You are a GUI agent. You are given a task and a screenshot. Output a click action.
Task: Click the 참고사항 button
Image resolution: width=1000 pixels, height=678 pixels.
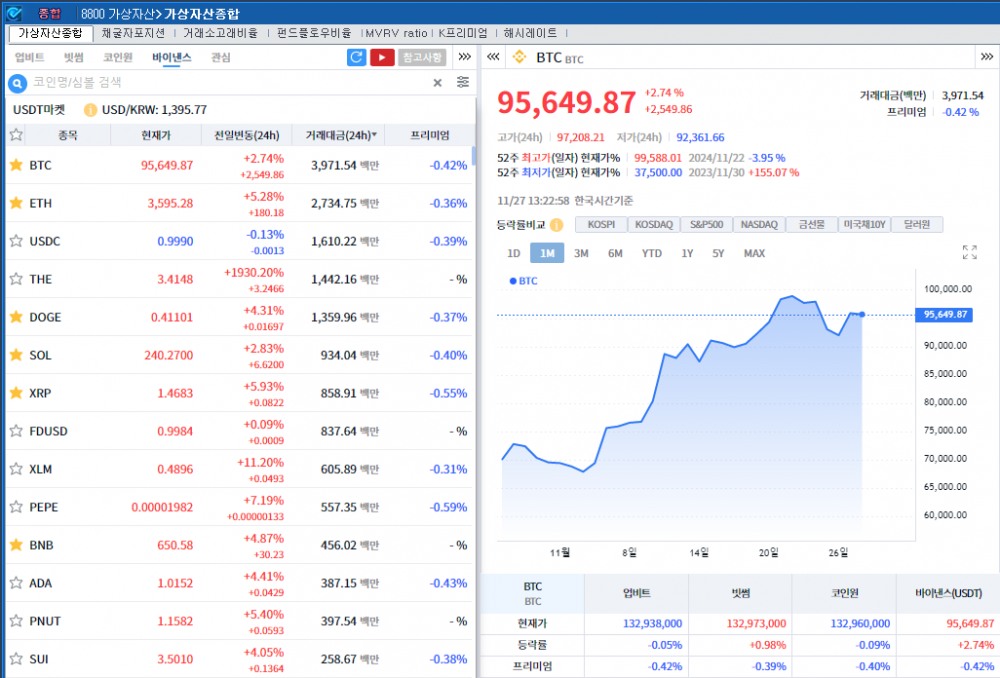click(423, 57)
